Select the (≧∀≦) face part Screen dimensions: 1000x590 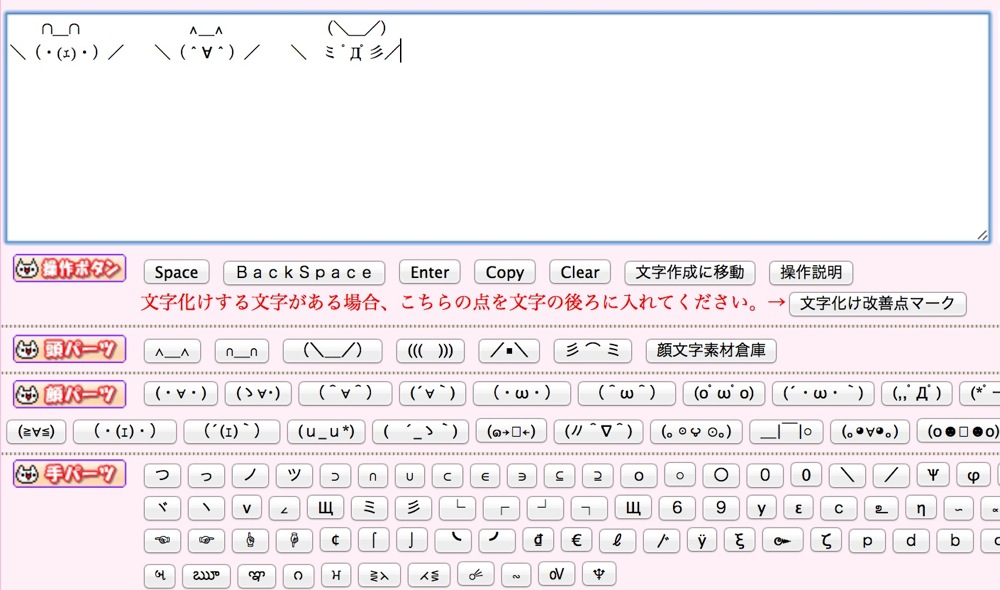coord(36,432)
